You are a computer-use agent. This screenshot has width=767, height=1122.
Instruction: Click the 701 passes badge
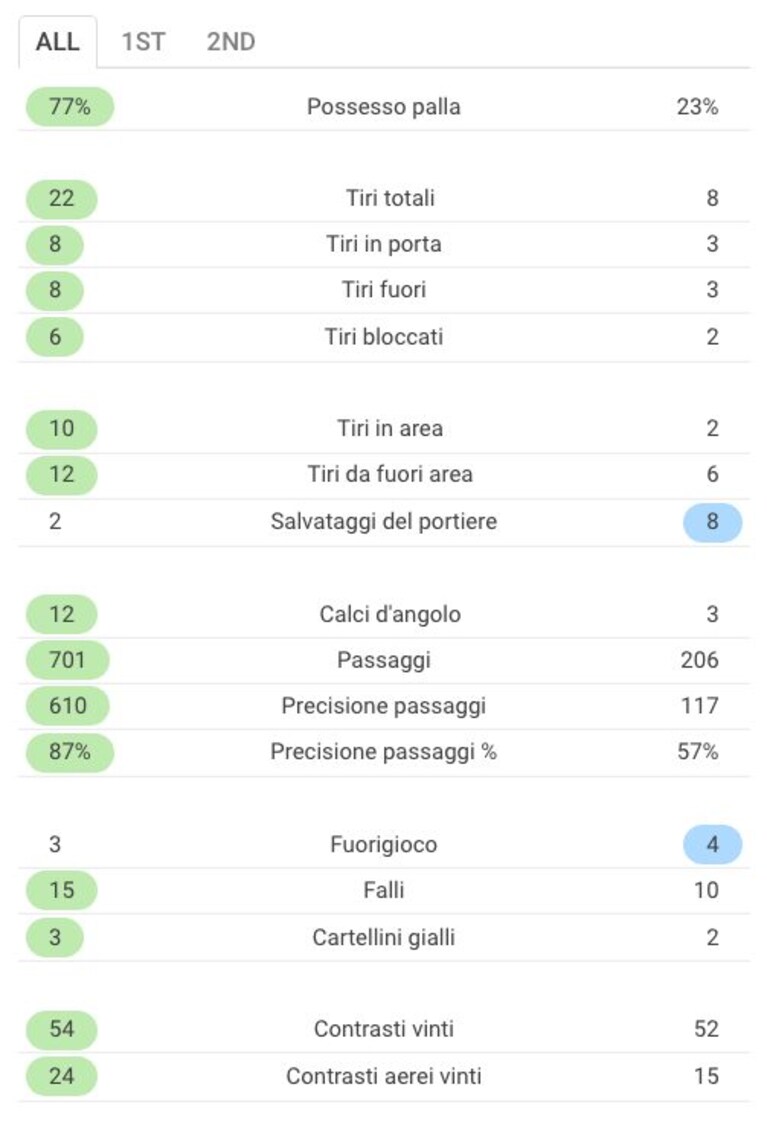click(x=67, y=660)
